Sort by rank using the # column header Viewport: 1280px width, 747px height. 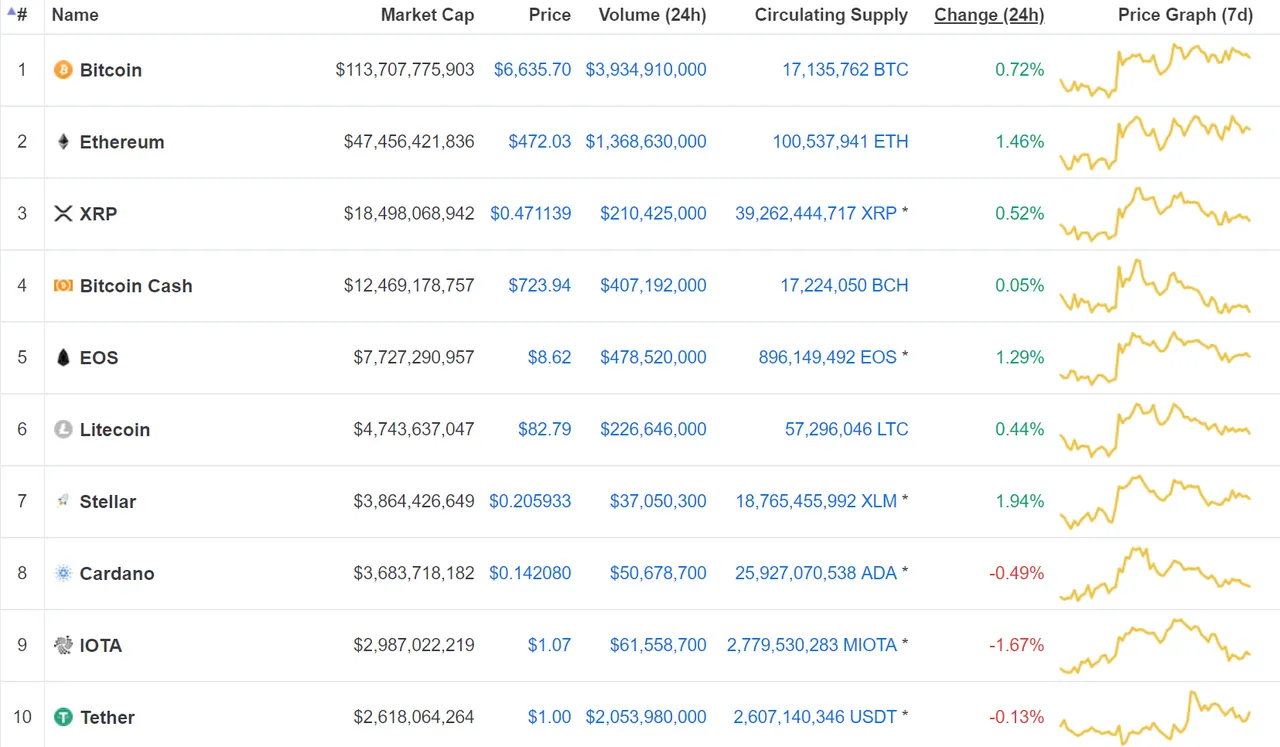(18, 15)
